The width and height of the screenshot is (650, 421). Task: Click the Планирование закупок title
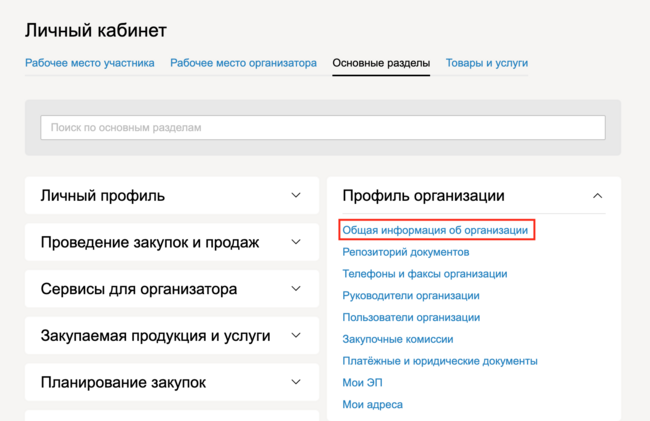(123, 382)
